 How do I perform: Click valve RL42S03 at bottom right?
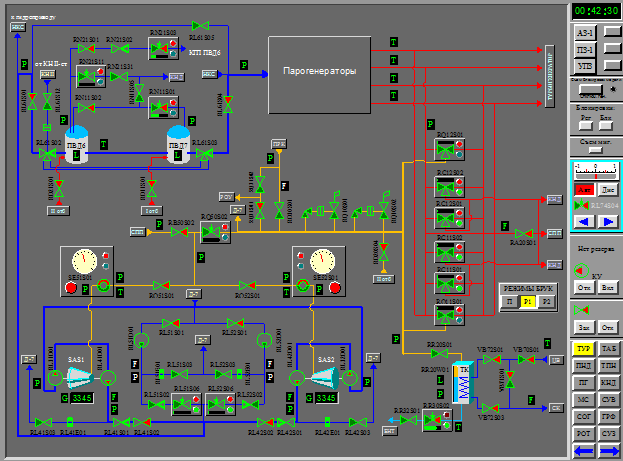click(358, 422)
